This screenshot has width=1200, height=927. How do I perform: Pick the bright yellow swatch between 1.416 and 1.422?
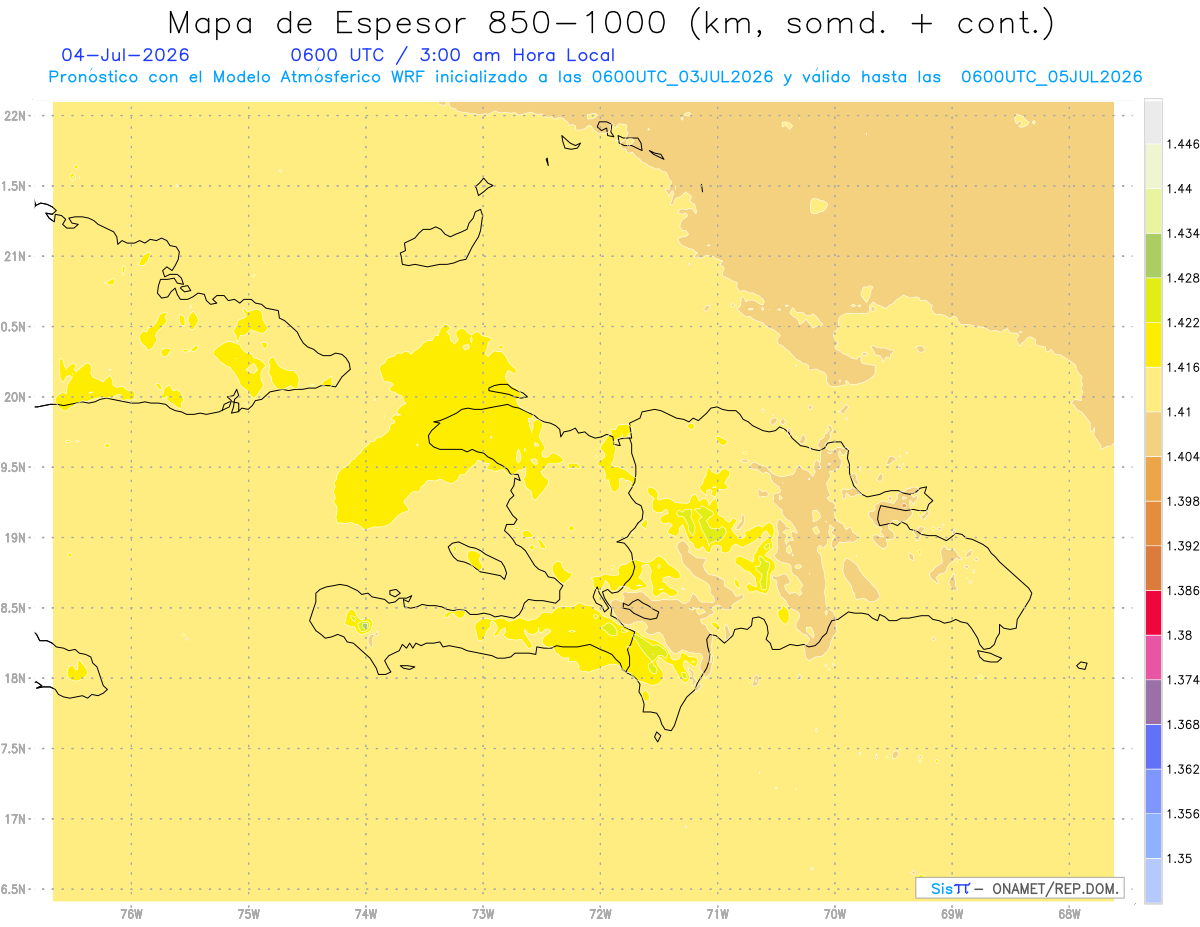pos(1153,344)
